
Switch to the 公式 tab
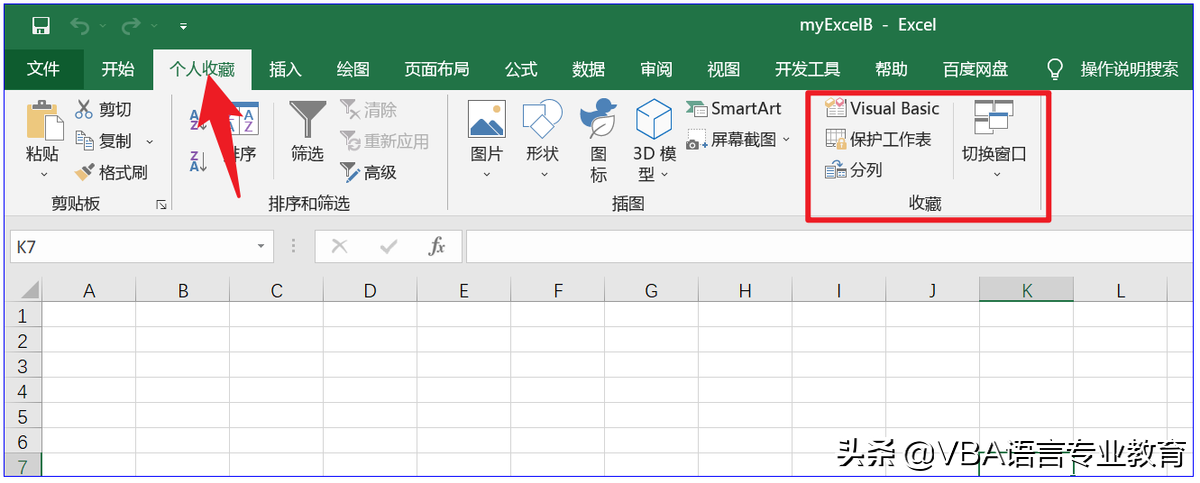tap(521, 69)
